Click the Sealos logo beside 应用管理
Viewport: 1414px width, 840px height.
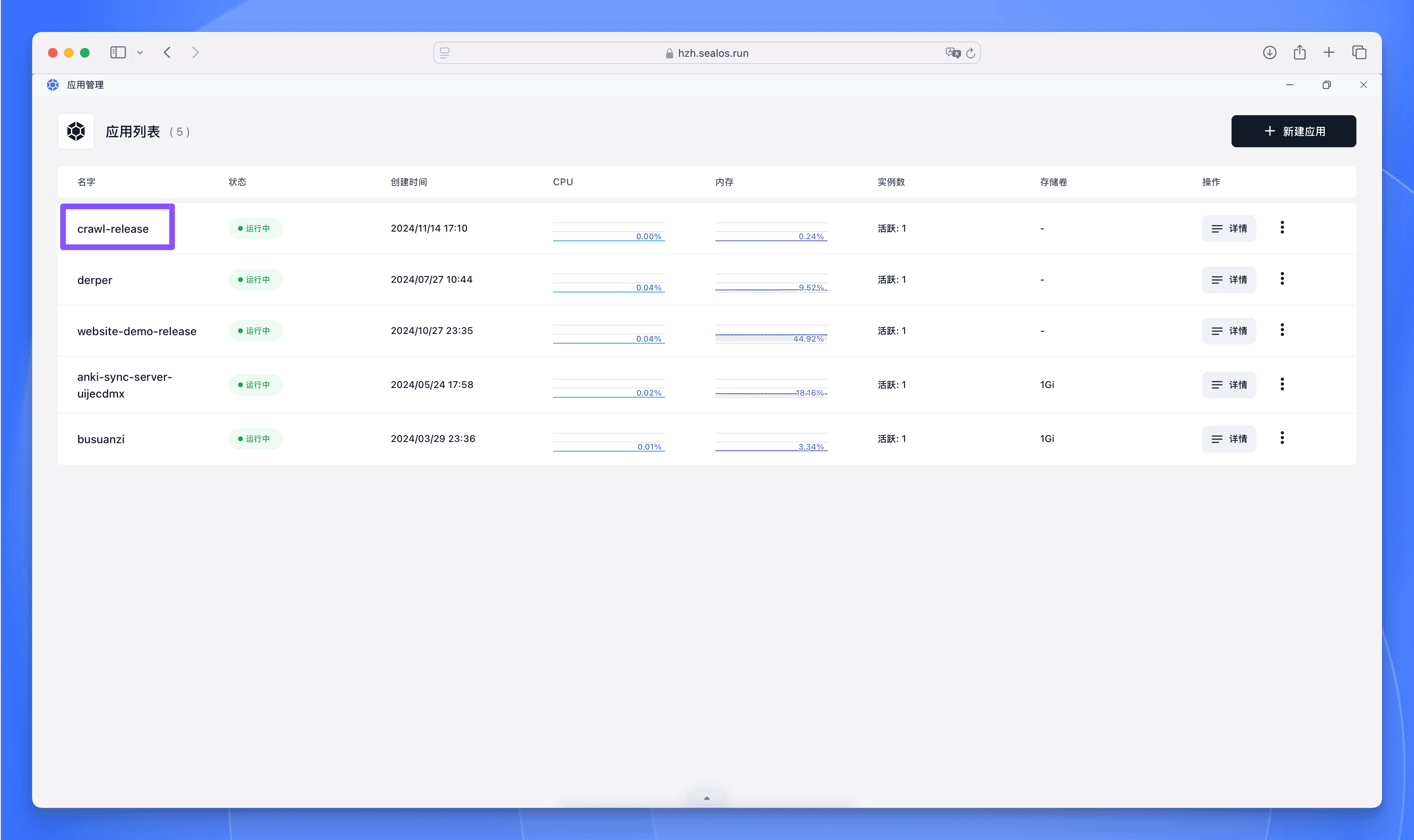click(53, 85)
